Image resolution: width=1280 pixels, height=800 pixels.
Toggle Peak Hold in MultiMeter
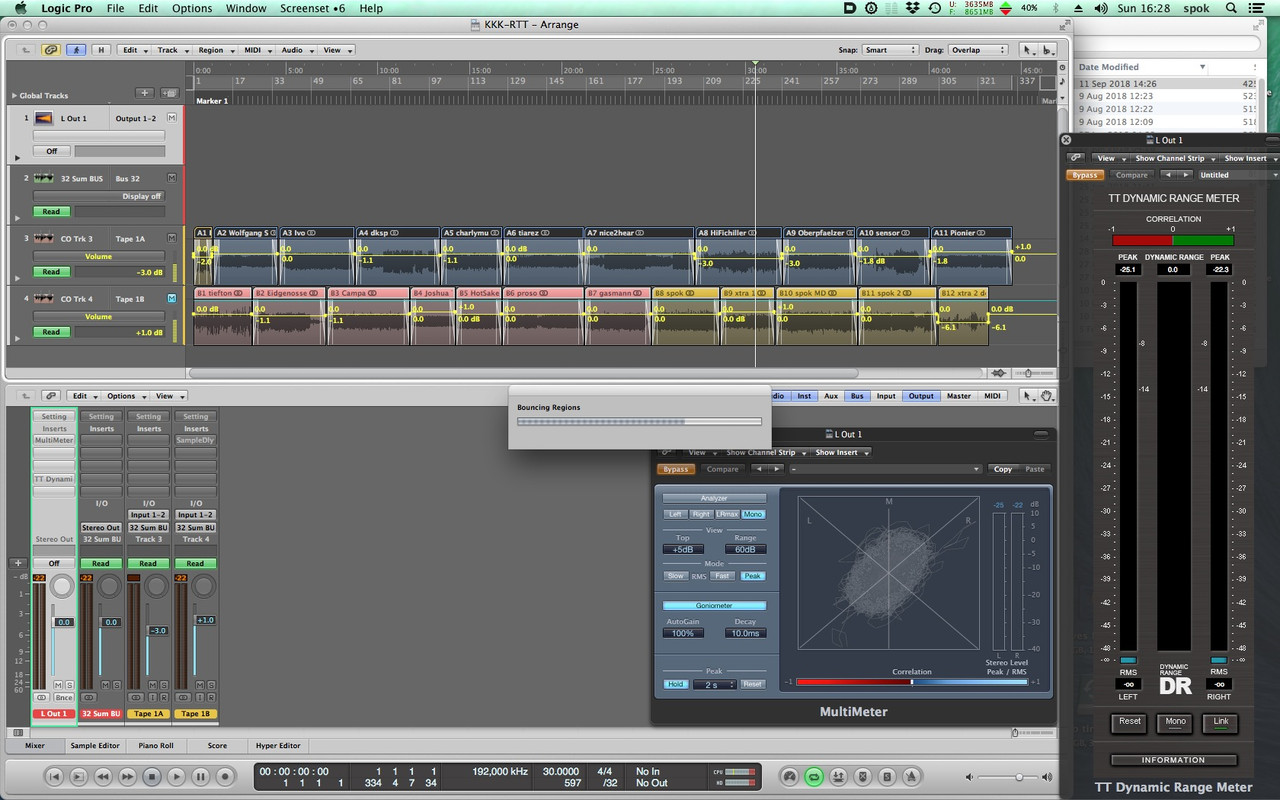coord(675,684)
